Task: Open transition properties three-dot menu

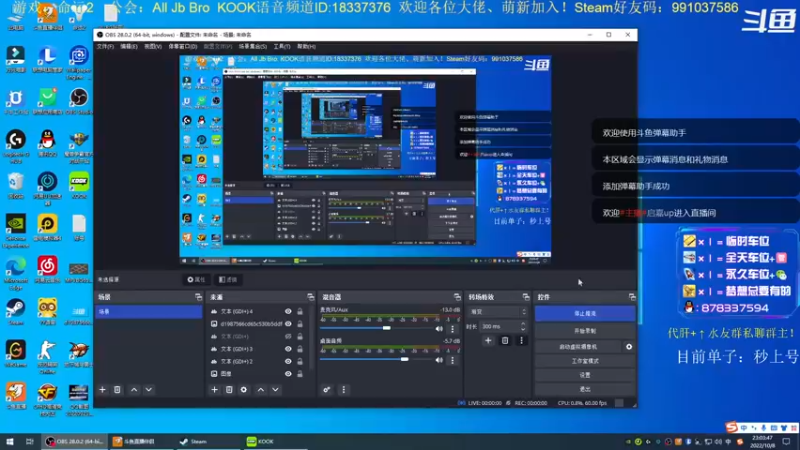Action: [x=521, y=340]
